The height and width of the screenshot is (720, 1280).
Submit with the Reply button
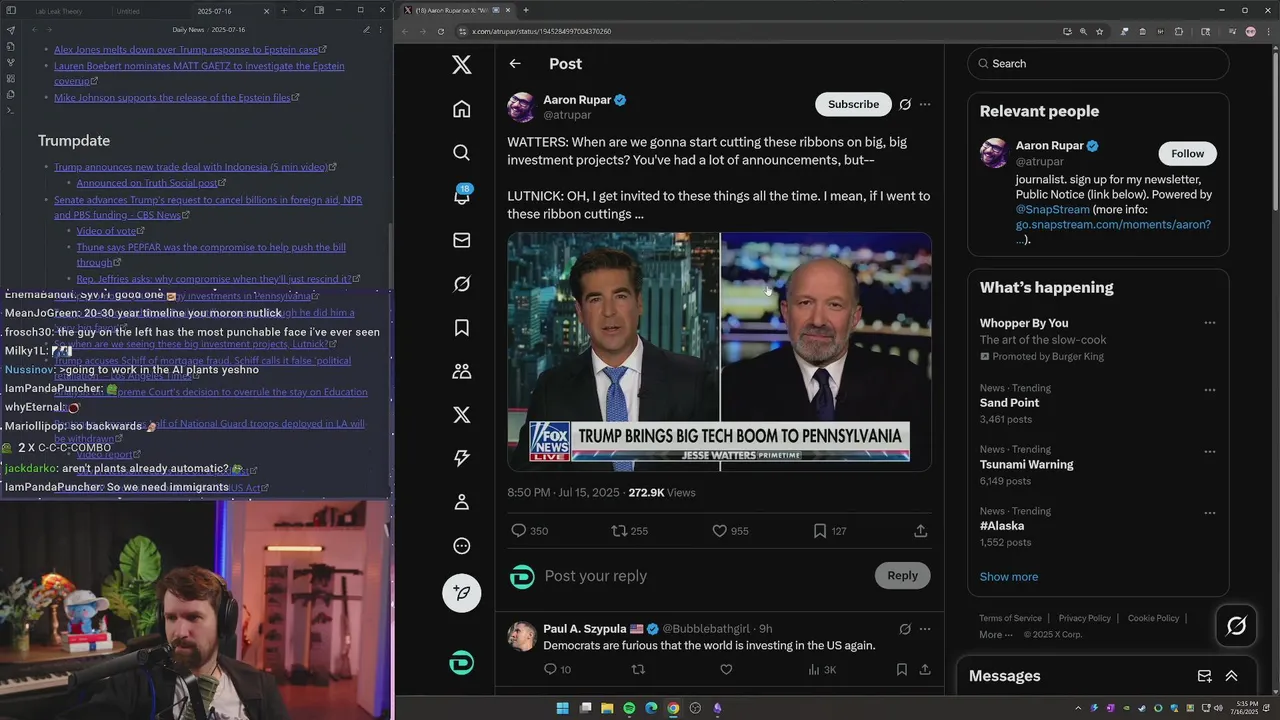tap(902, 575)
